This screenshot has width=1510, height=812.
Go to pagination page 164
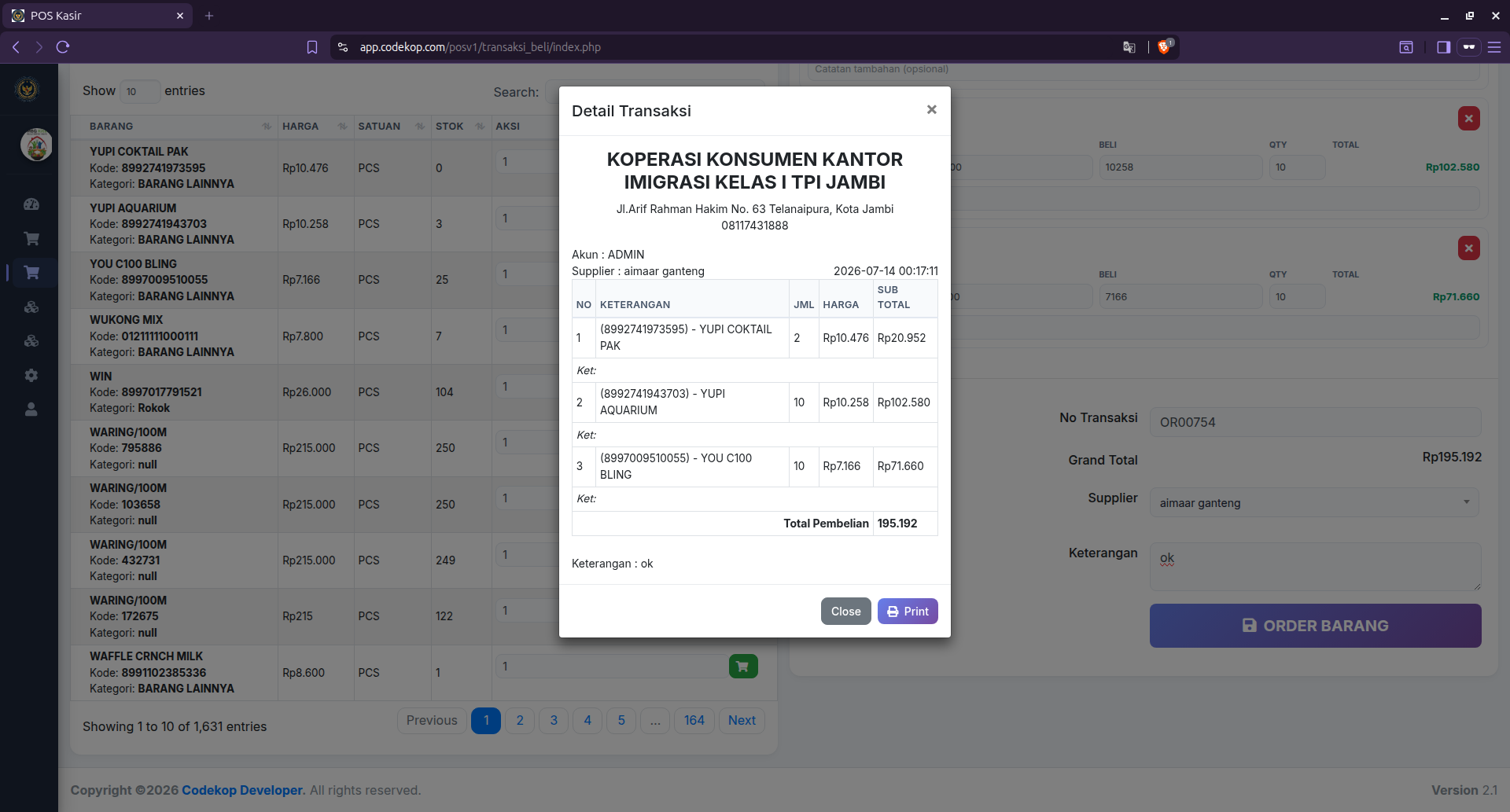694,721
